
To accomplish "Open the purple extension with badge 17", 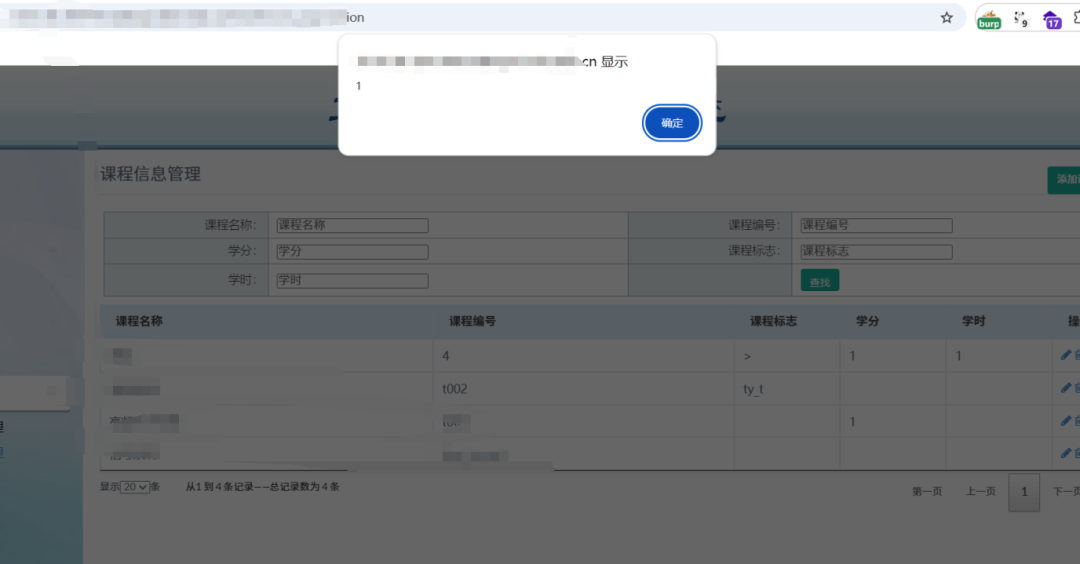I will (1051, 20).
